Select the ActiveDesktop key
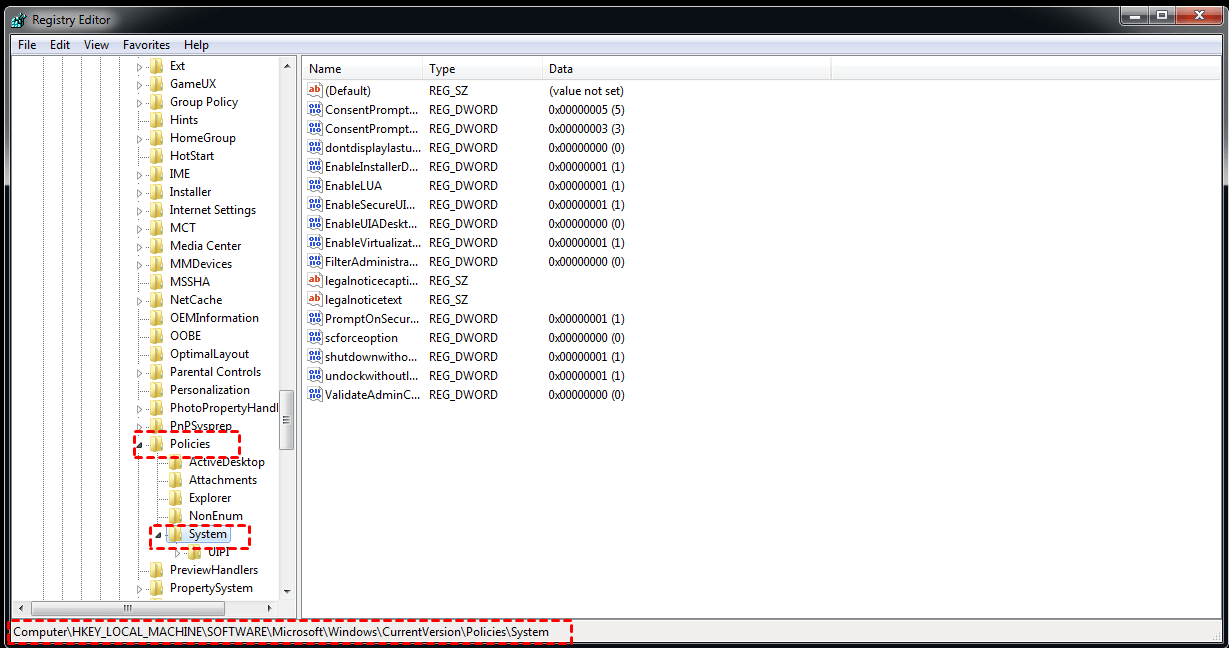This screenshot has width=1229, height=648. [227, 462]
